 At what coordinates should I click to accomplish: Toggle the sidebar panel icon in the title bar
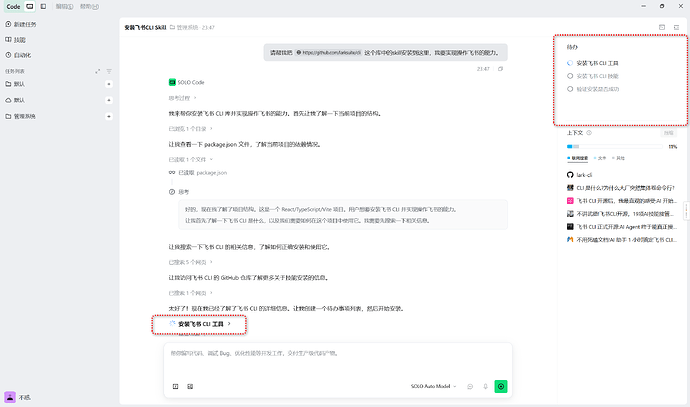coord(43,7)
